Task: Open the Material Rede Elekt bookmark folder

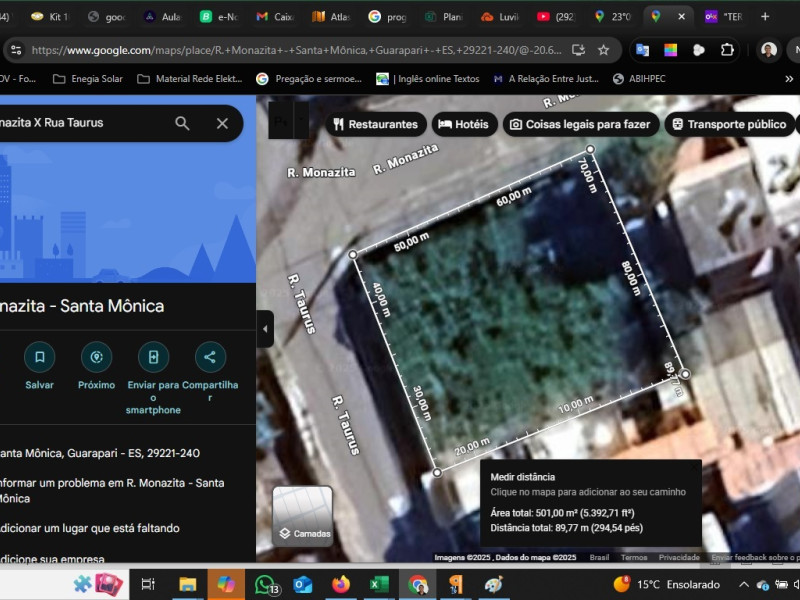Action: click(190, 79)
